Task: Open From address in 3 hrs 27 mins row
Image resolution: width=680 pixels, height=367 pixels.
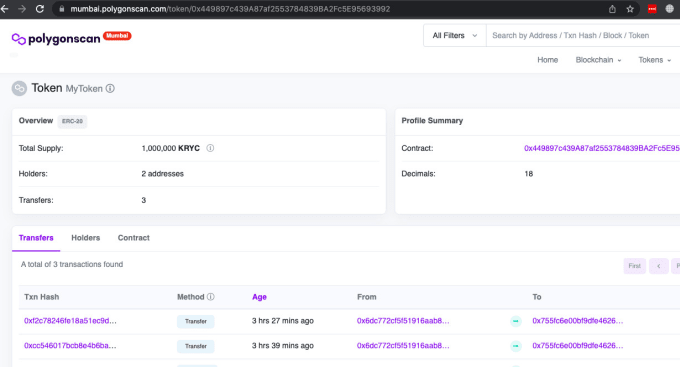Action: (x=403, y=321)
